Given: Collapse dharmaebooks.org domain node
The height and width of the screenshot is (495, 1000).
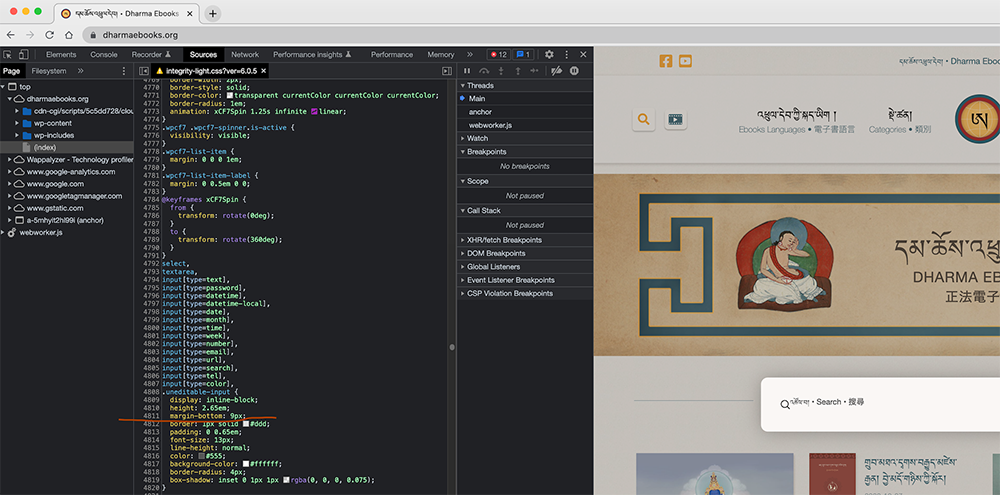Looking at the screenshot, I should 10,99.
